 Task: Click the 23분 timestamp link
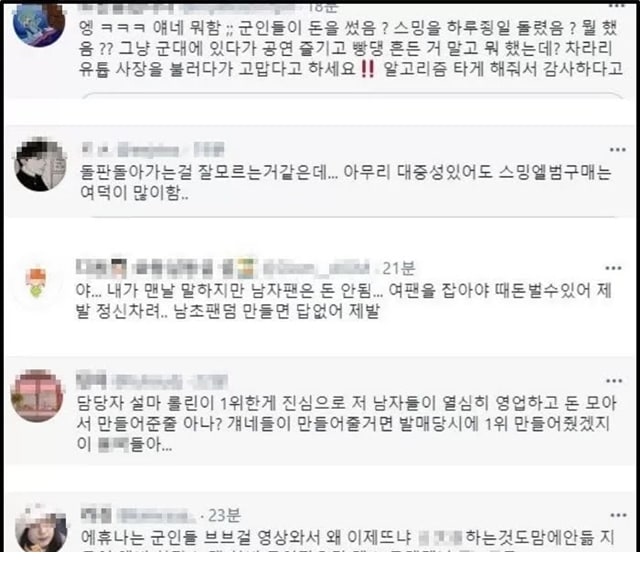(x=224, y=515)
